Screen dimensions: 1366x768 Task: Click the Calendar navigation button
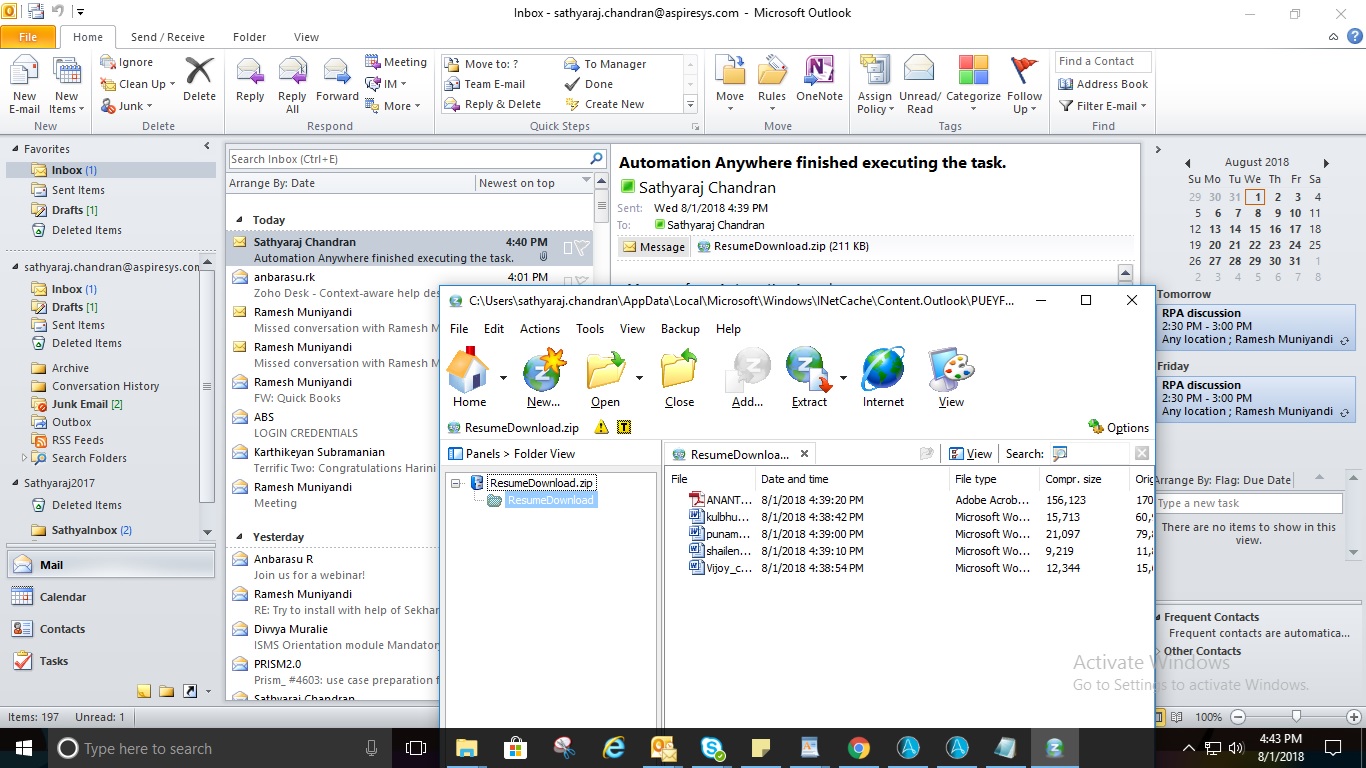pyautogui.click(x=62, y=597)
